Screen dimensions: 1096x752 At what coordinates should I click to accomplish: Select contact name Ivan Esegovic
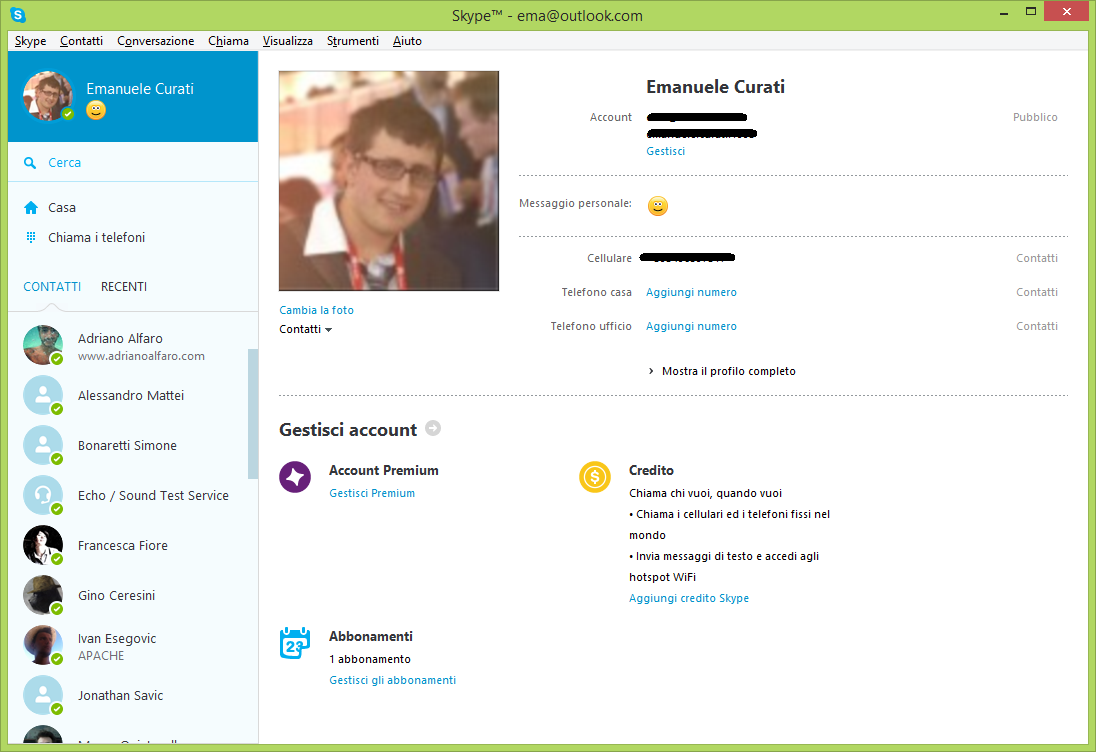point(117,639)
